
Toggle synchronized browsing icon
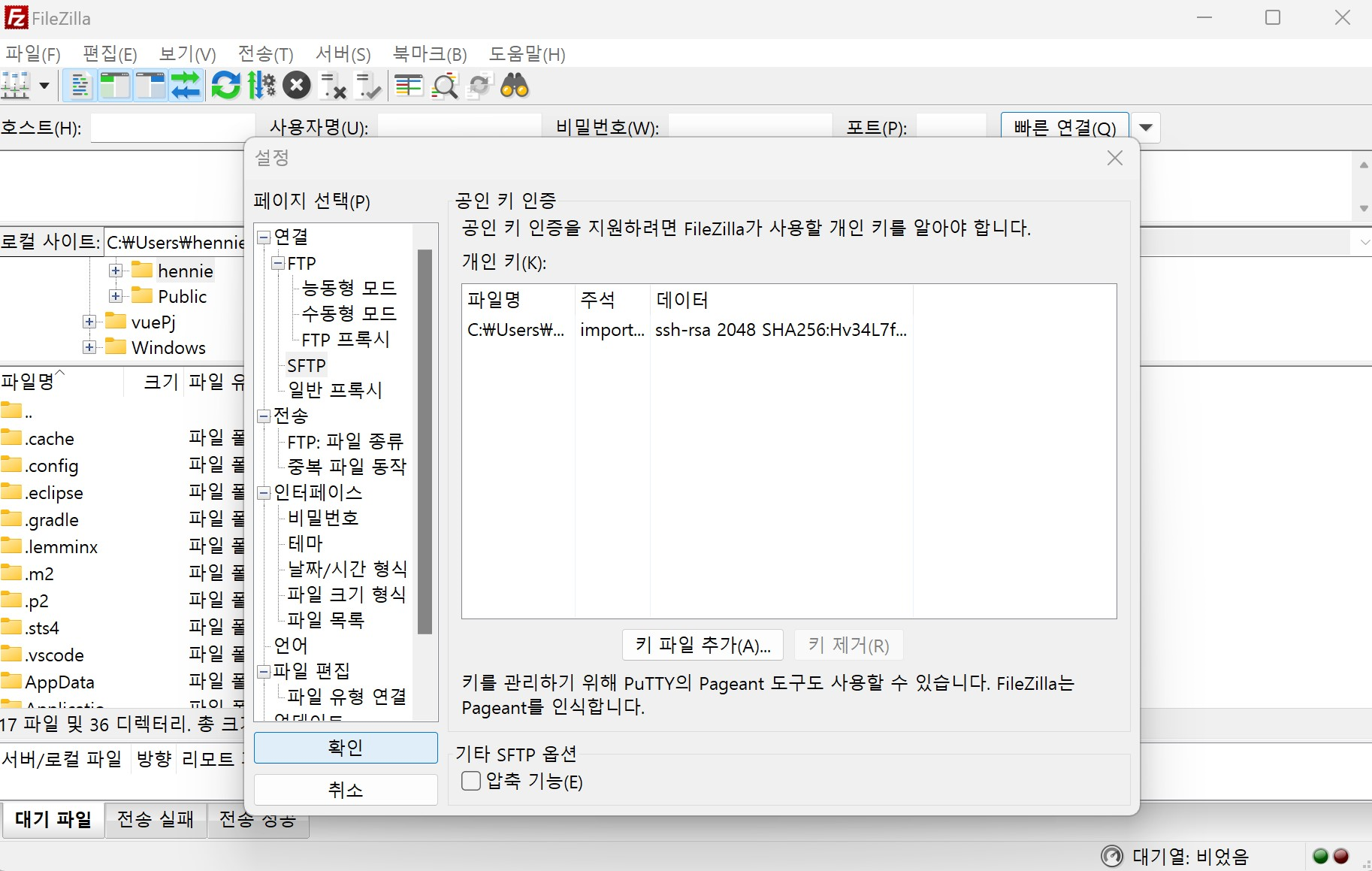[x=479, y=86]
